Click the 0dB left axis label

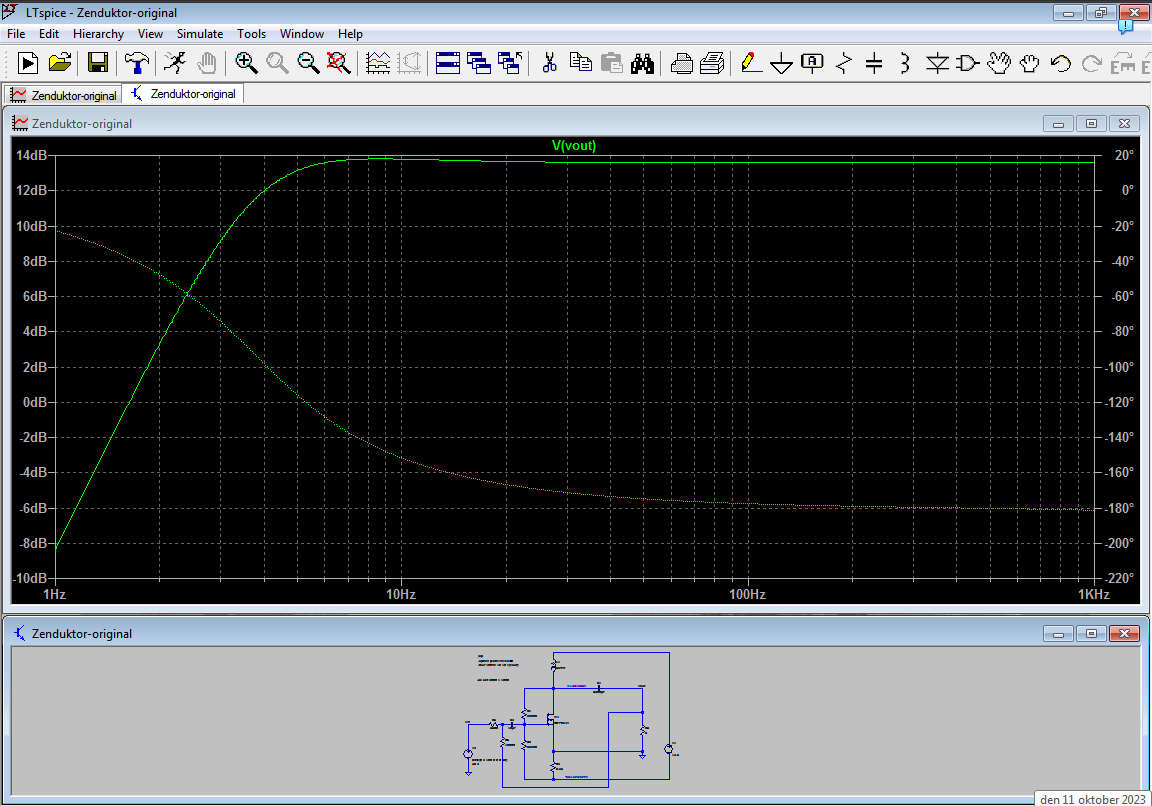coord(35,402)
